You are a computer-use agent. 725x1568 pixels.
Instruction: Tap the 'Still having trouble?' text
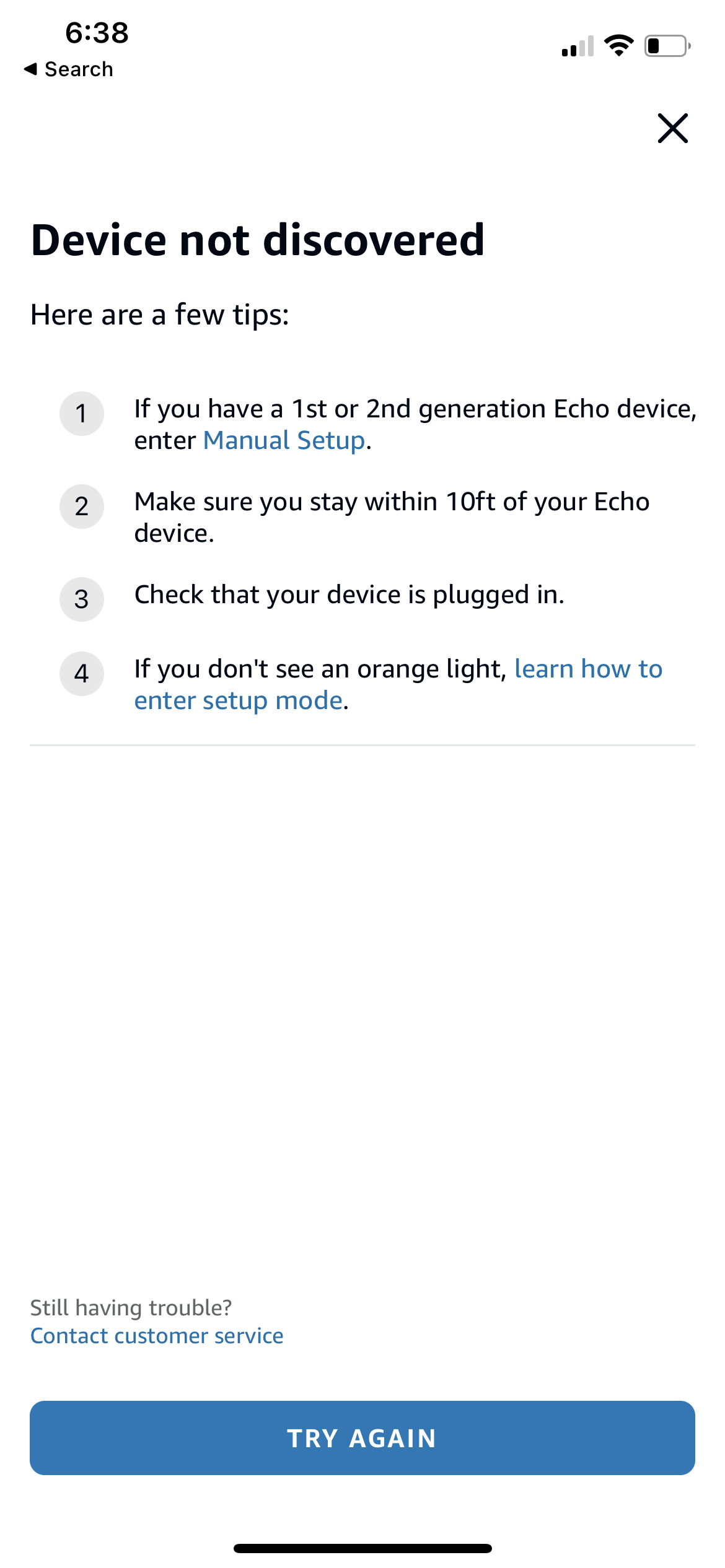[131, 1307]
